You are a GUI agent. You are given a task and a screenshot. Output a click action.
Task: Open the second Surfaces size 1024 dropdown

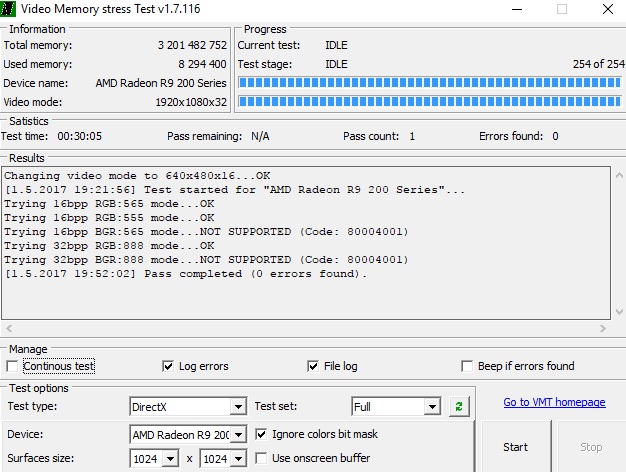coord(238,459)
